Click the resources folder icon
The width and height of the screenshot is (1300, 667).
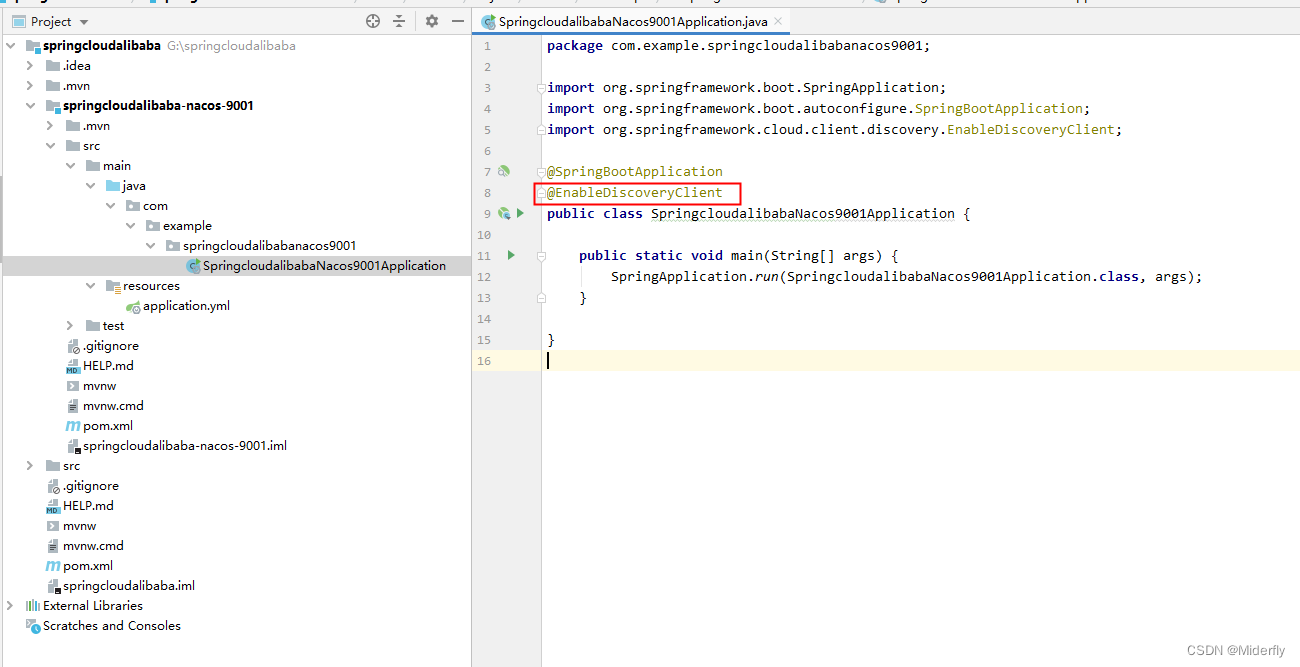coord(112,286)
